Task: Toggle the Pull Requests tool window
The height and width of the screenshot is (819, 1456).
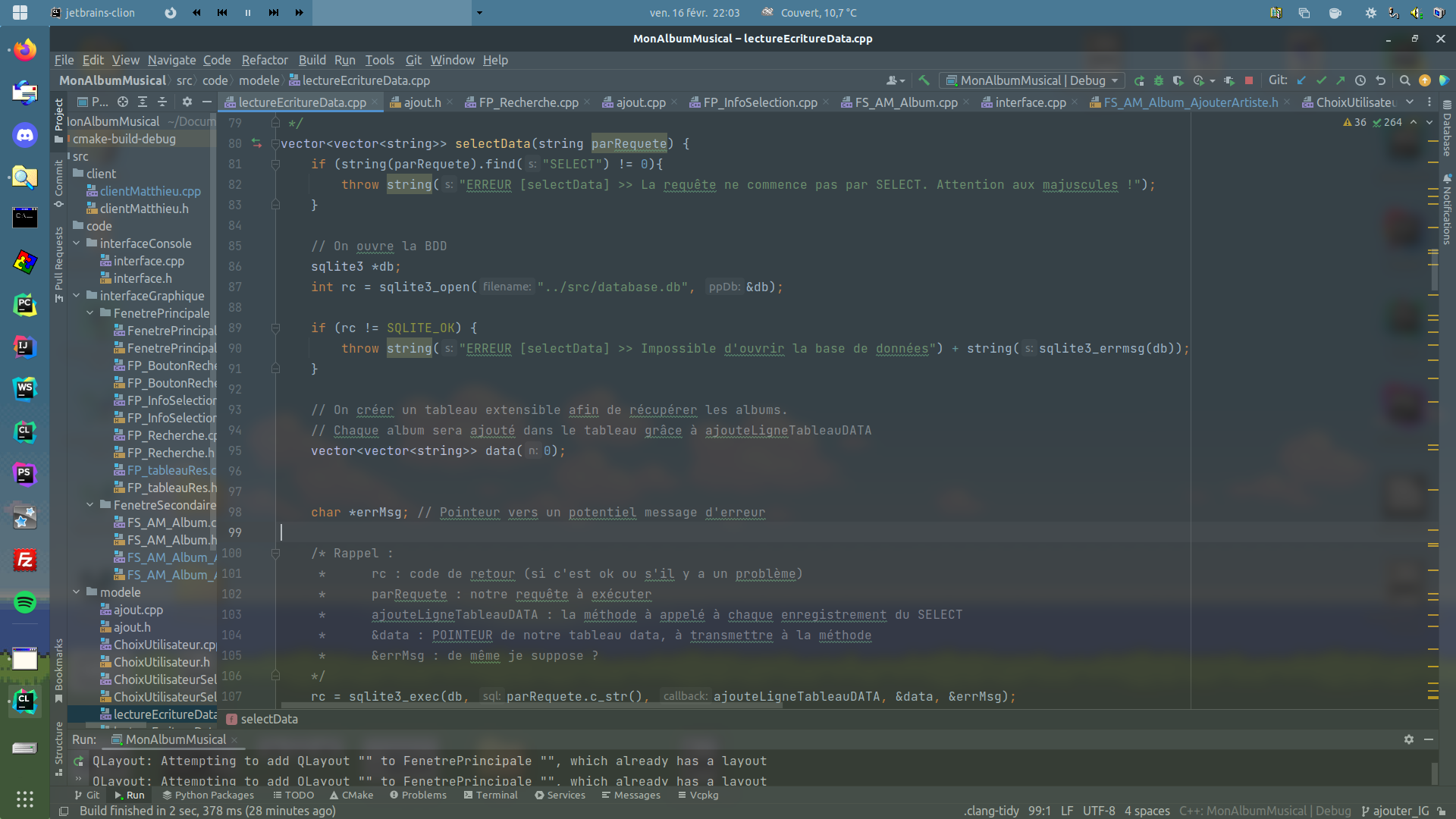Action: (x=58, y=265)
